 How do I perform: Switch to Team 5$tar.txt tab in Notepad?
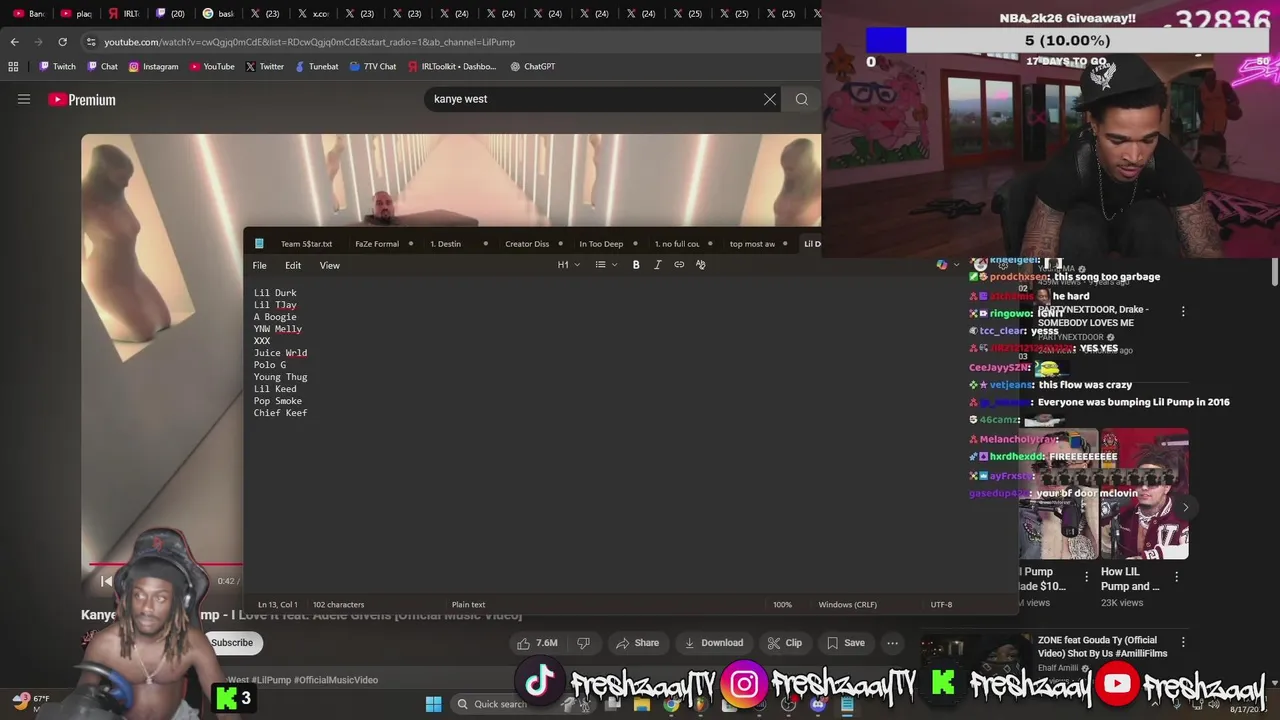306,244
